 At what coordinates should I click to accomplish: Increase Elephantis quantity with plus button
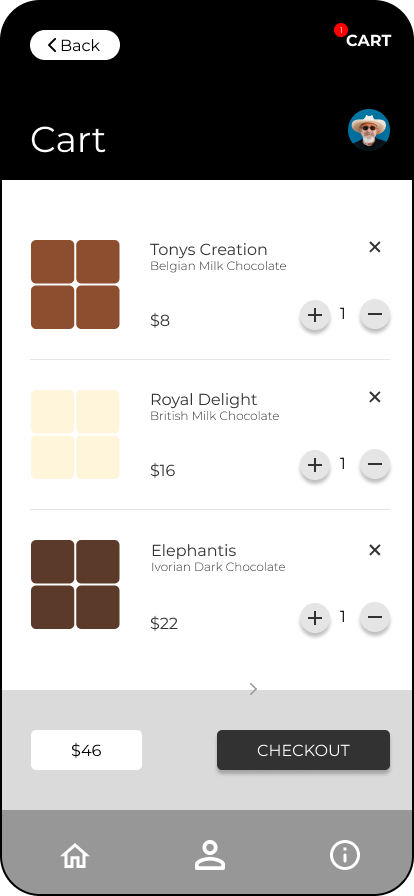(315, 618)
